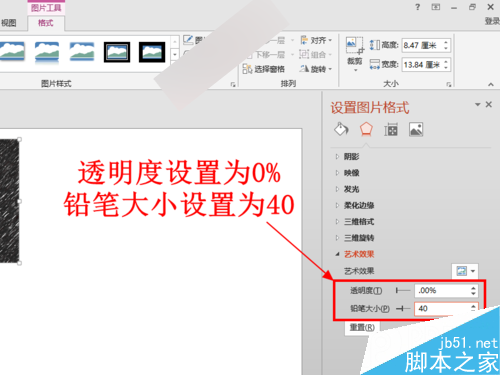Open the Fill & Line paint bucket tab

tap(341, 129)
